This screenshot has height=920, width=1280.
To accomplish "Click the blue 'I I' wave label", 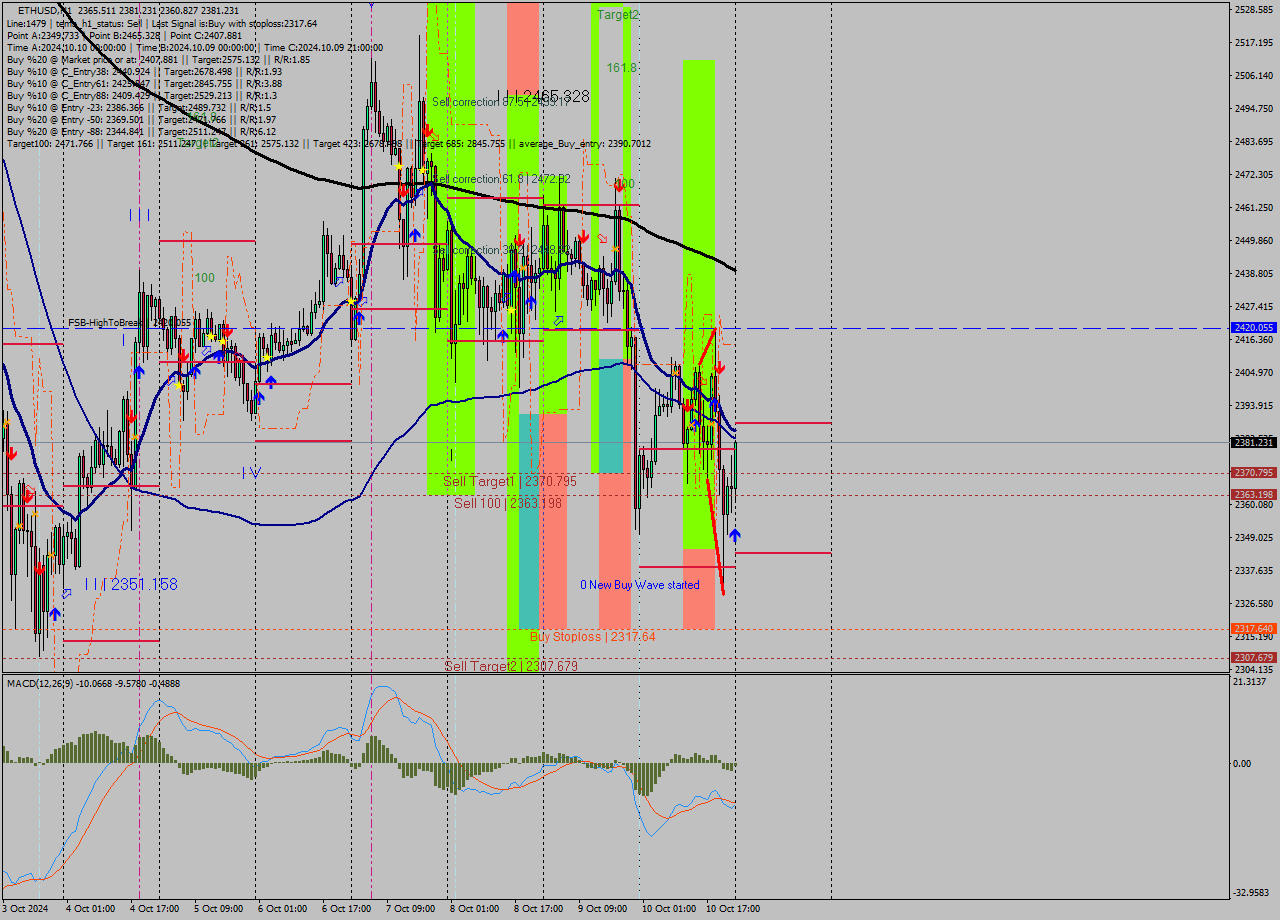I will [x=139, y=215].
